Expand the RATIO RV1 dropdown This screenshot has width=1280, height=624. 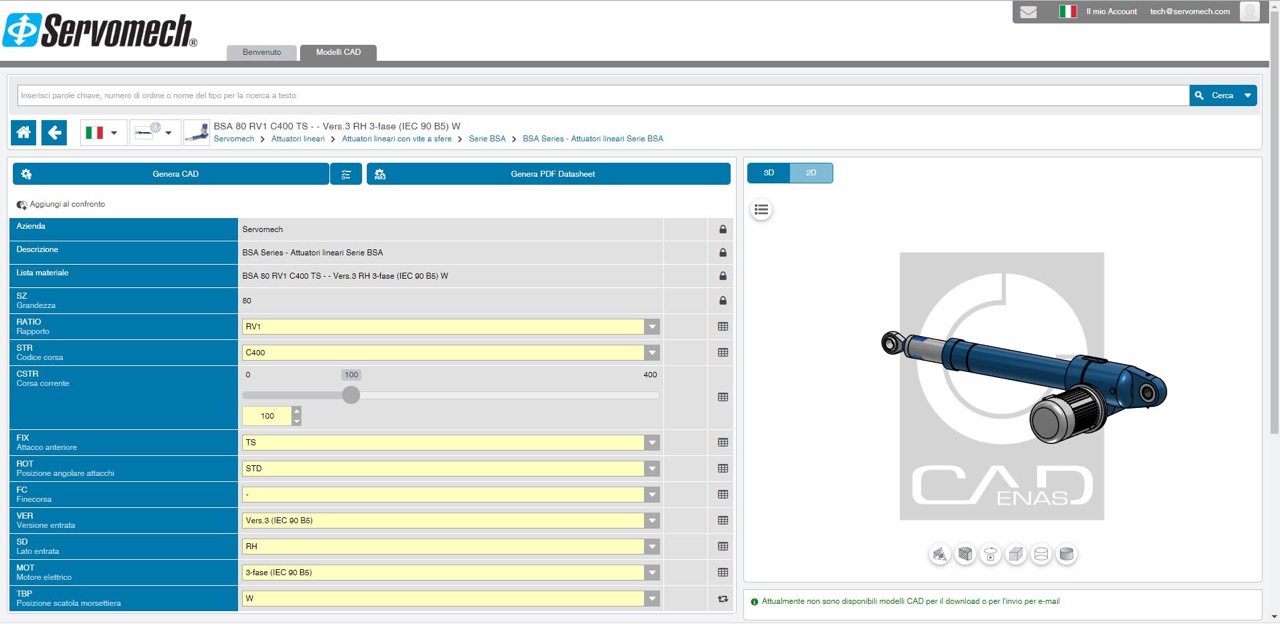[x=451, y=326]
